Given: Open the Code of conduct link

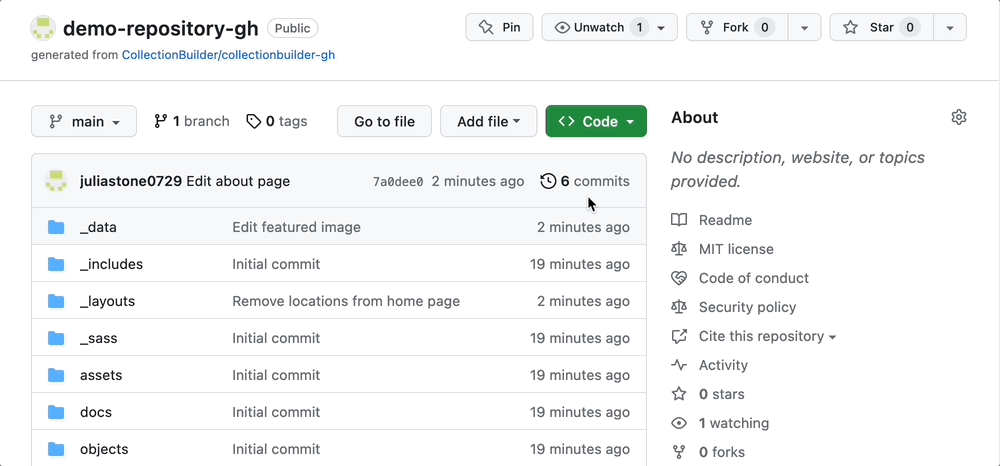Looking at the screenshot, I should [754, 278].
